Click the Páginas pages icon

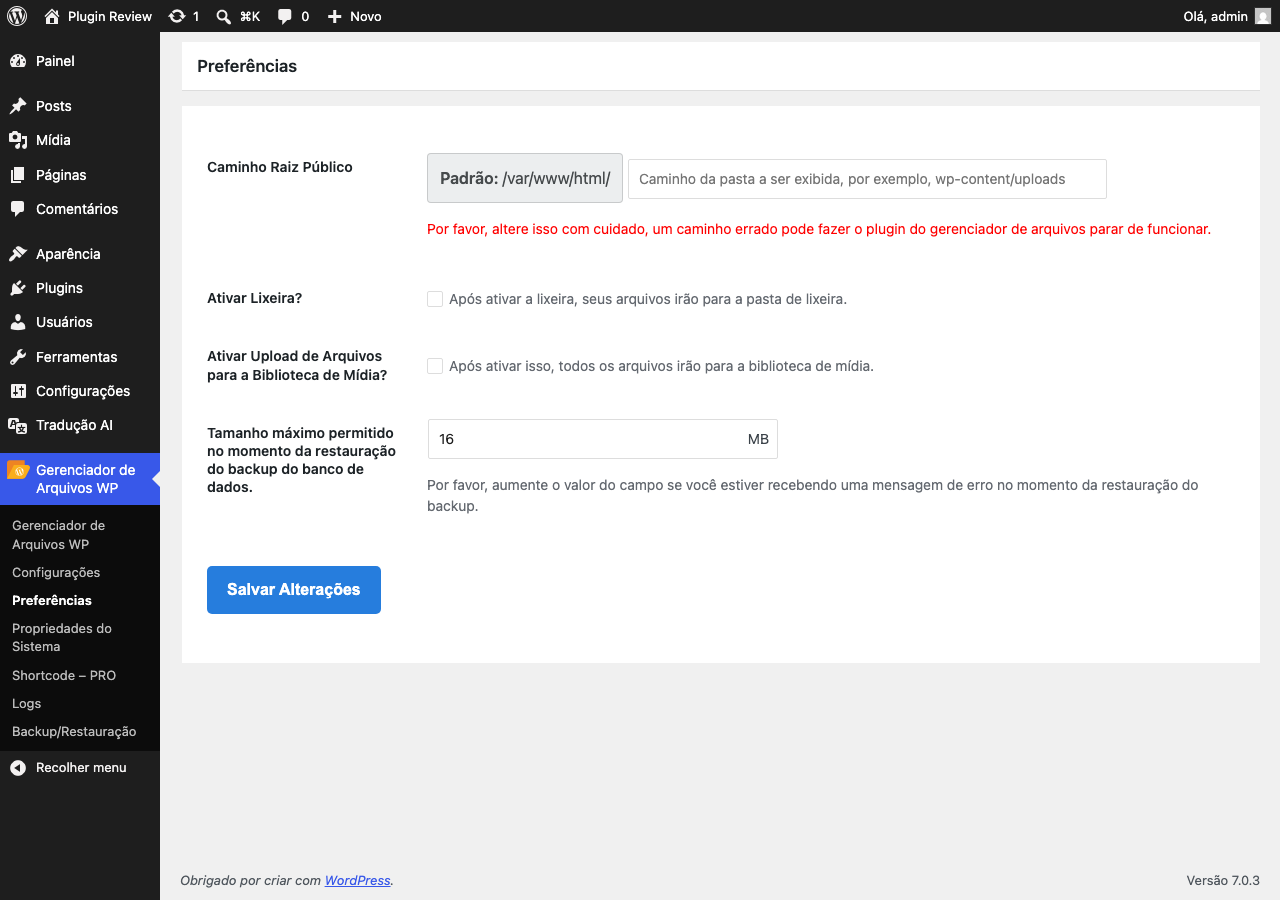pyautogui.click(x=18, y=175)
